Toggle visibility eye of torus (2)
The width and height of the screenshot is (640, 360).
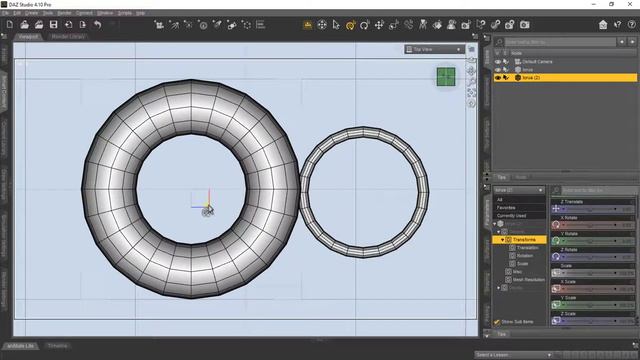pos(498,78)
